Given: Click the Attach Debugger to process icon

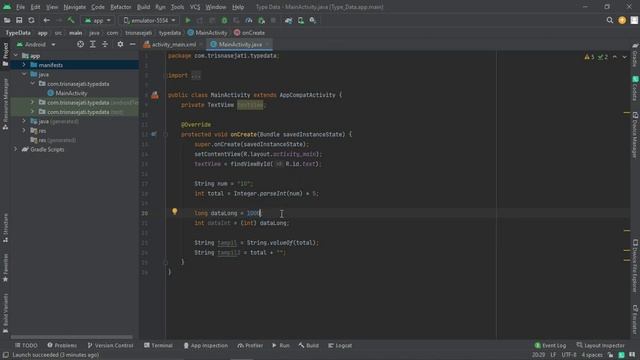Looking at the screenshot, I should point(261,20).
